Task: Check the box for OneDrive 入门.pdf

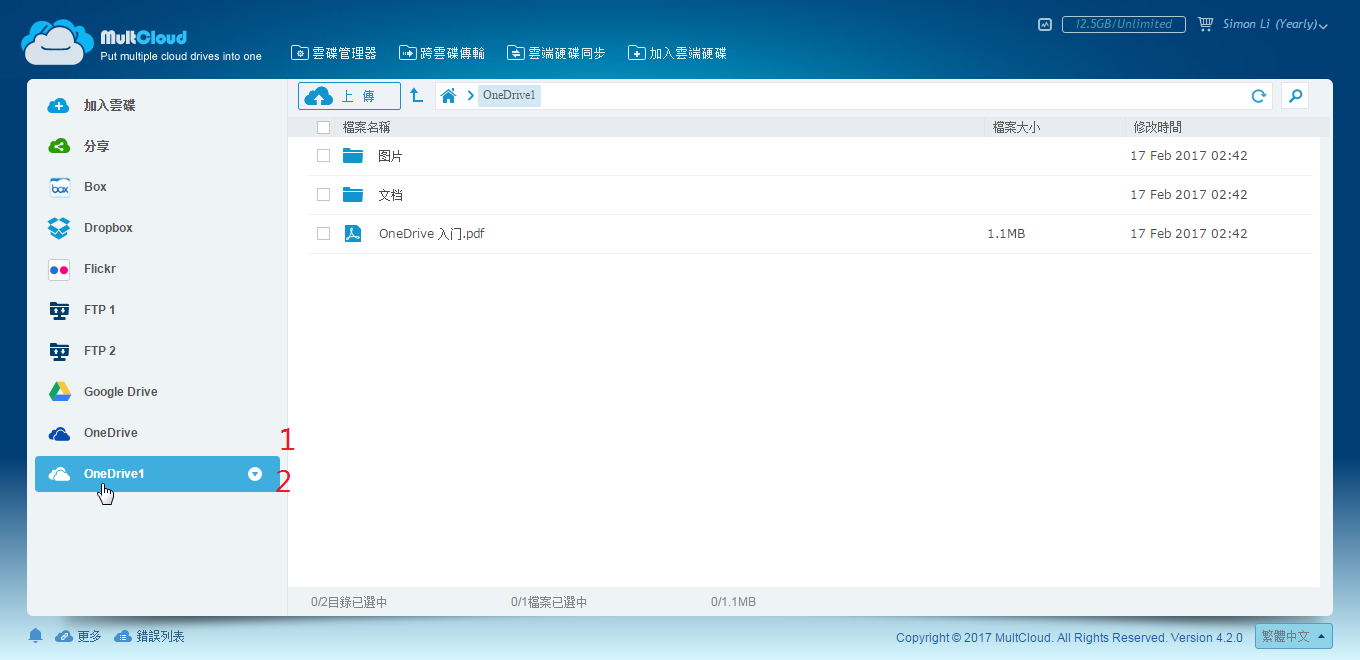Action: tap(323, 234)
